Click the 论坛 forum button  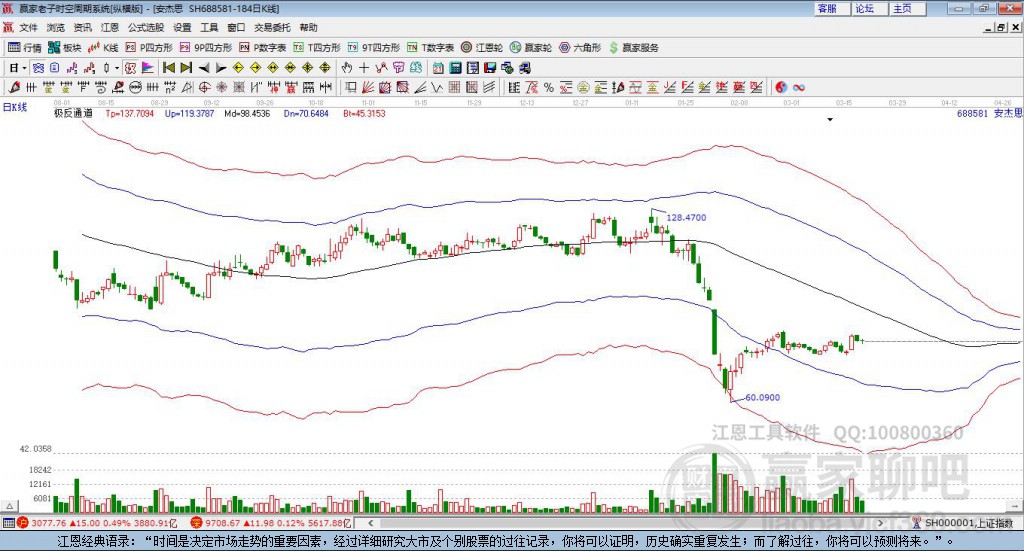point(870,8)
